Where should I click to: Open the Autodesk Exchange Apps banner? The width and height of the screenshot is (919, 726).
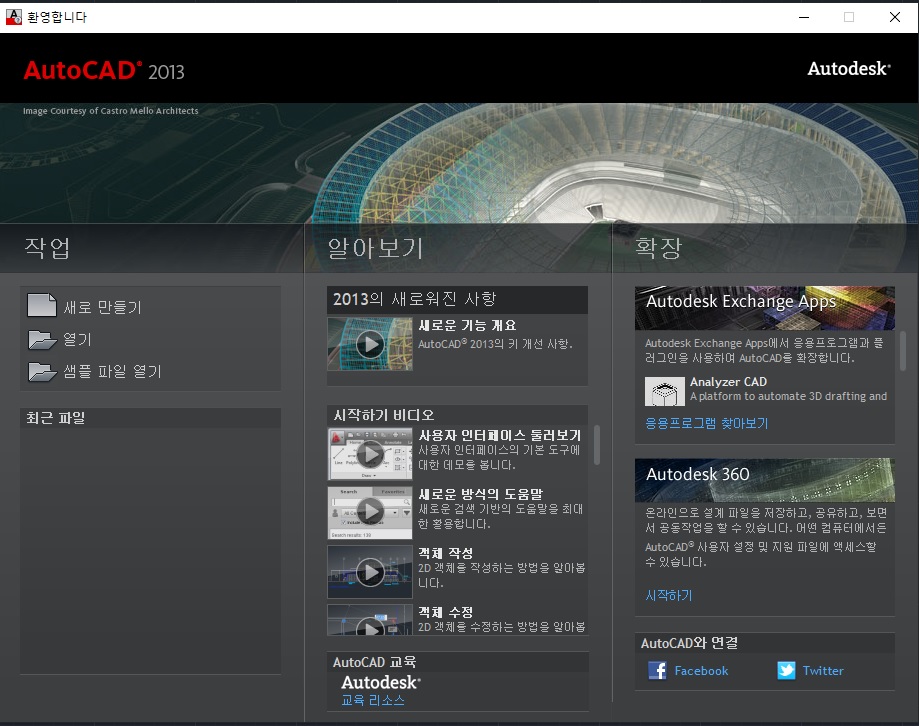[765, 308]
